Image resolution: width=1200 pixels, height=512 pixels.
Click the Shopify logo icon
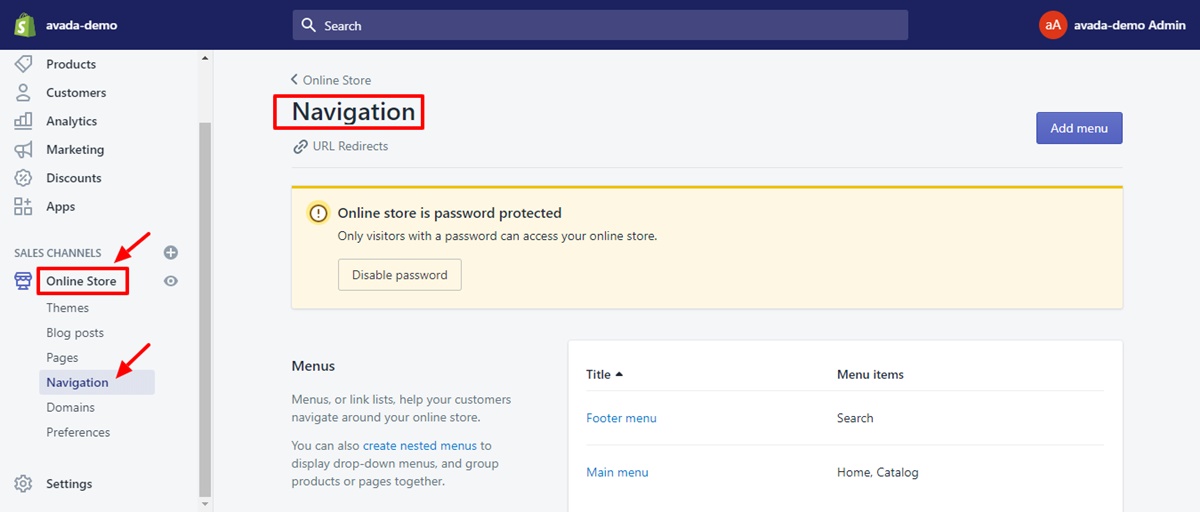coord(24,25)
